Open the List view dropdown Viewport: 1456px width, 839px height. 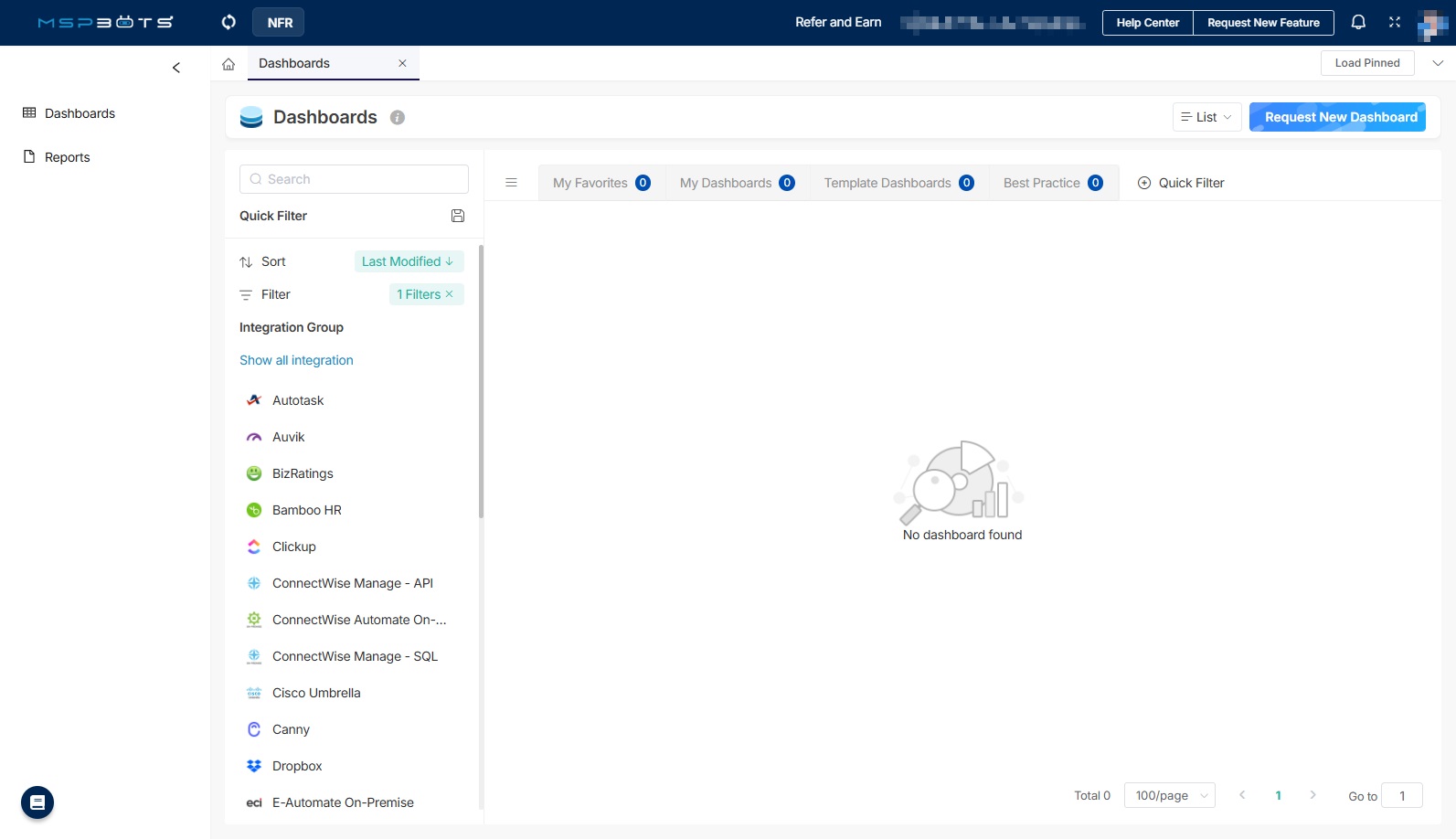pyautogui.click(x=1206, y=117)
